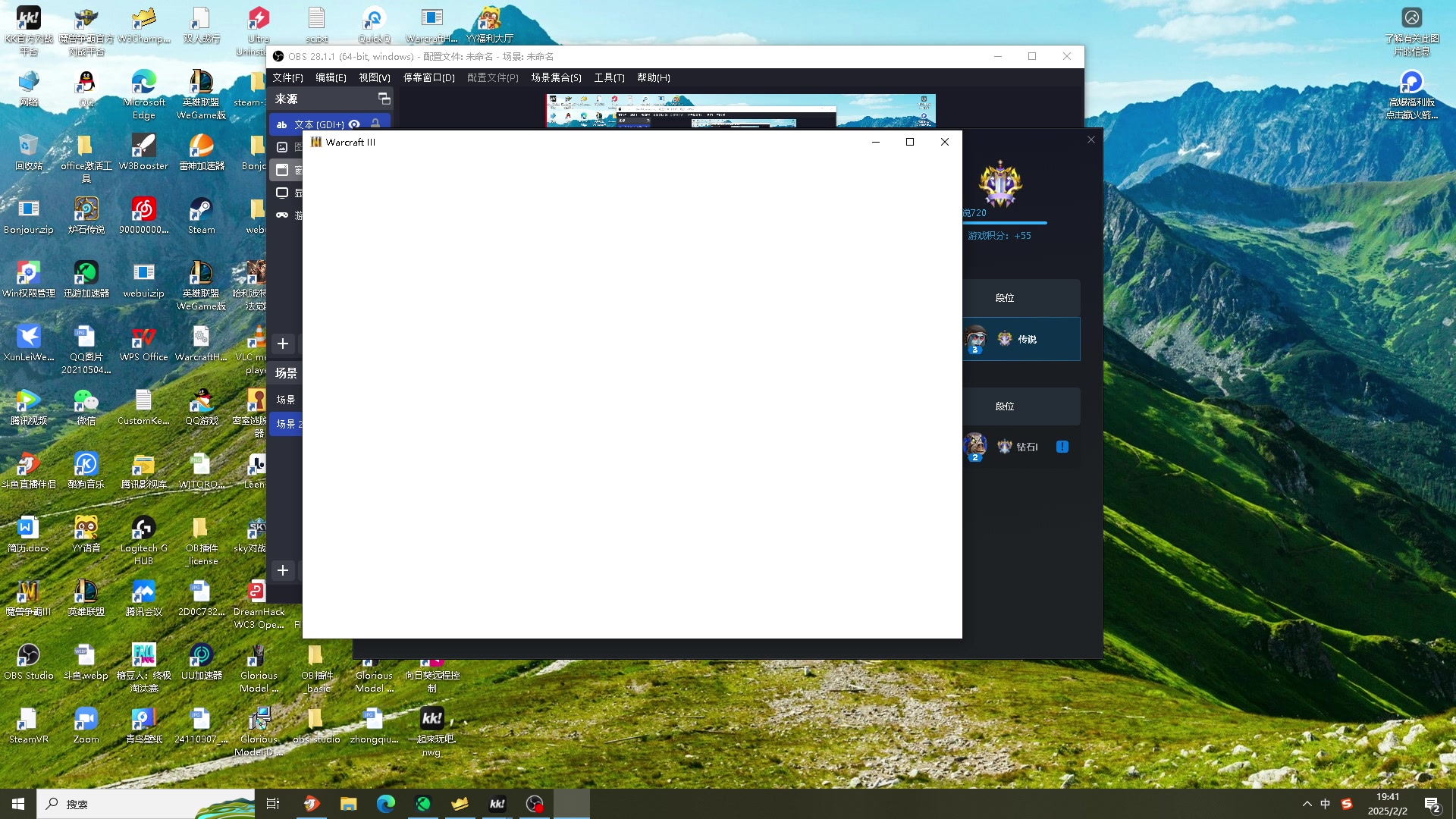Open the QQ desktop icon

[x=86, y=89]
